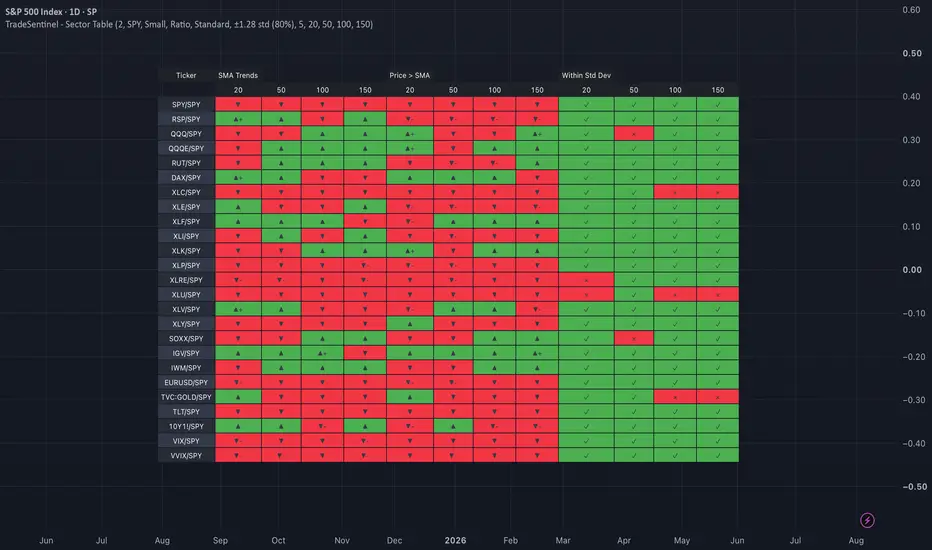The image size is (932, 550).
Task: Click the SOXX/SPY red X under Std Dev 50
Action: 634,338
